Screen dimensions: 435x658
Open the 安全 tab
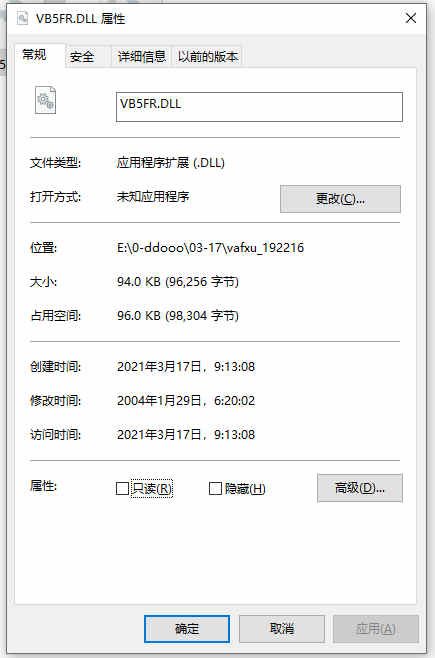[82, 57]
